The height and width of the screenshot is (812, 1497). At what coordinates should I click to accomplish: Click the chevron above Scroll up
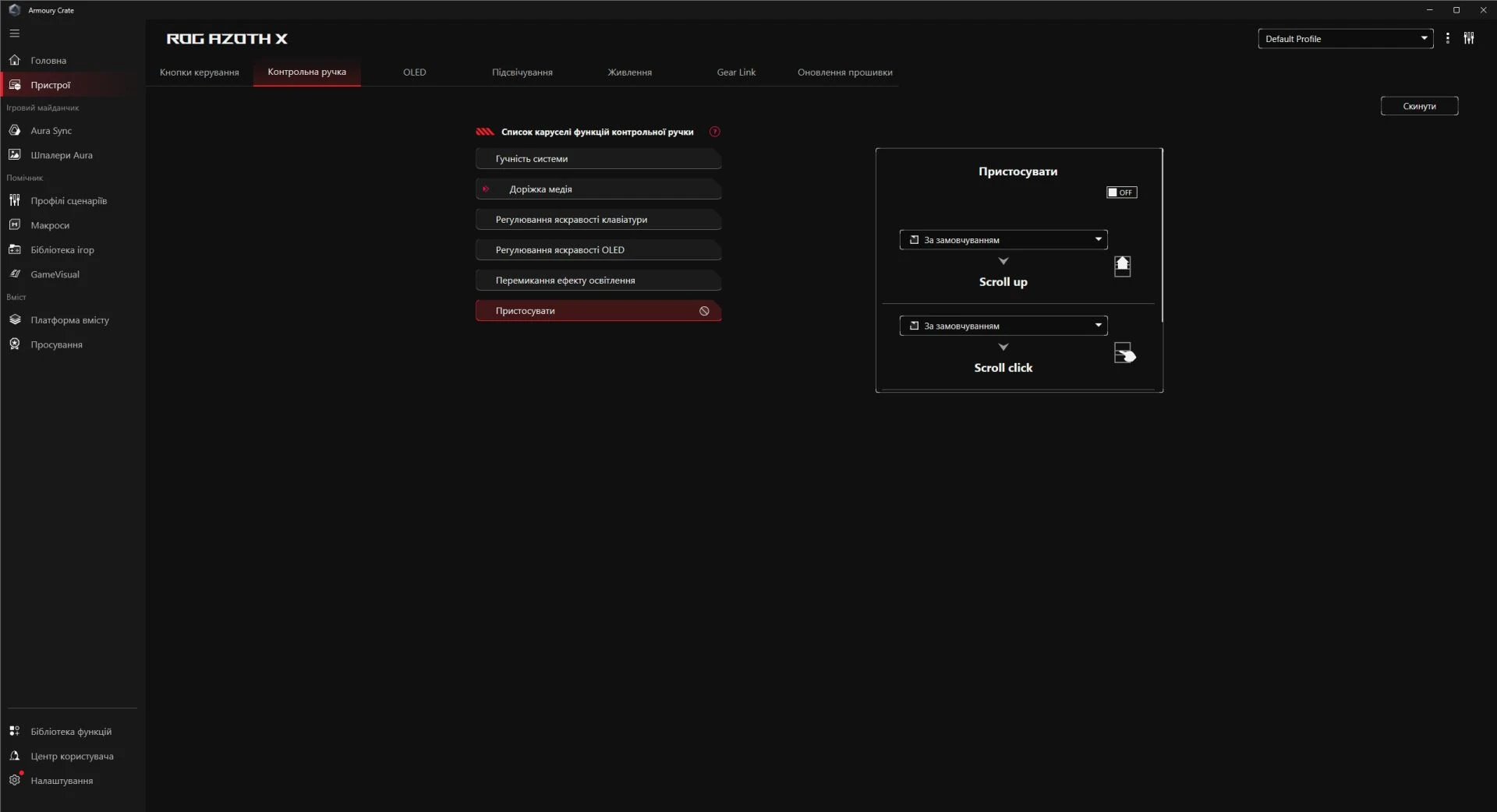[x=1003, y=261]
